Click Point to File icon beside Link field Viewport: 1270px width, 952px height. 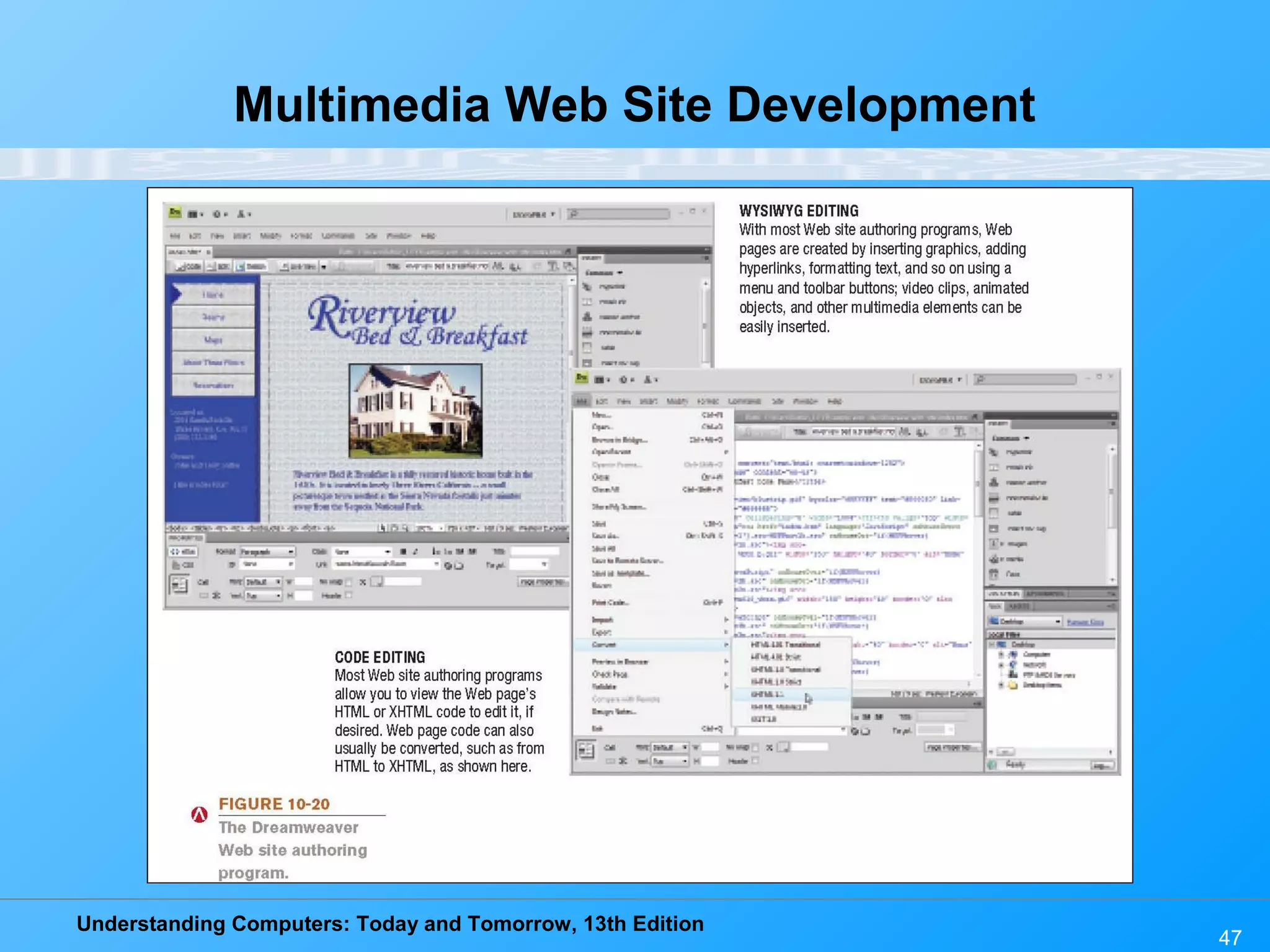click(448, 565)
